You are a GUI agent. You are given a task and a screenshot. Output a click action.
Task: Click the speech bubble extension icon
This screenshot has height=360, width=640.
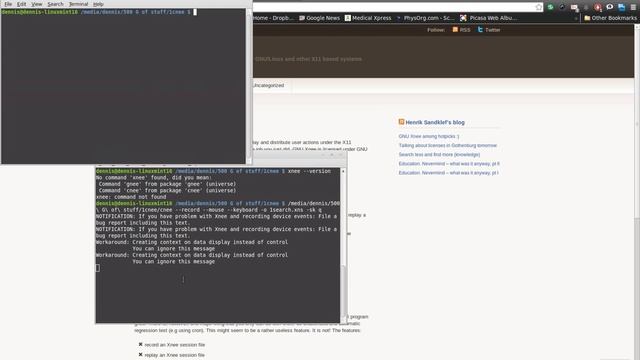610,7
